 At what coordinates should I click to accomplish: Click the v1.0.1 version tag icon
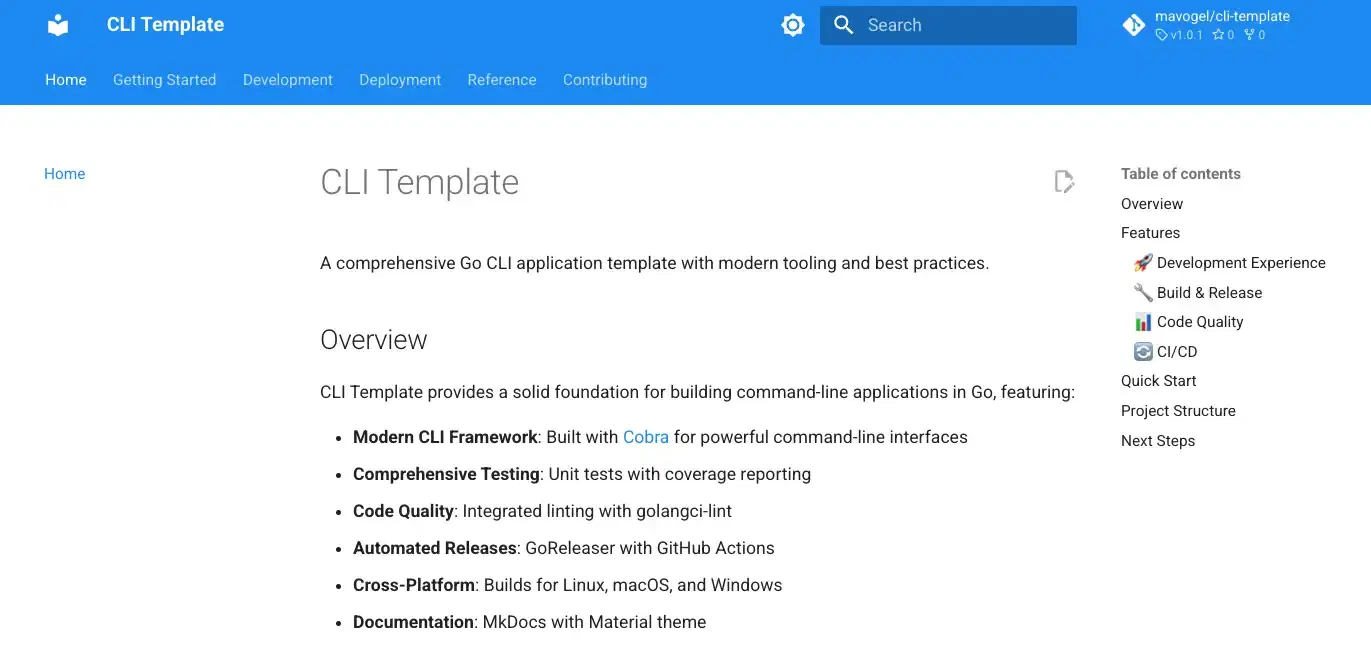1161,35
